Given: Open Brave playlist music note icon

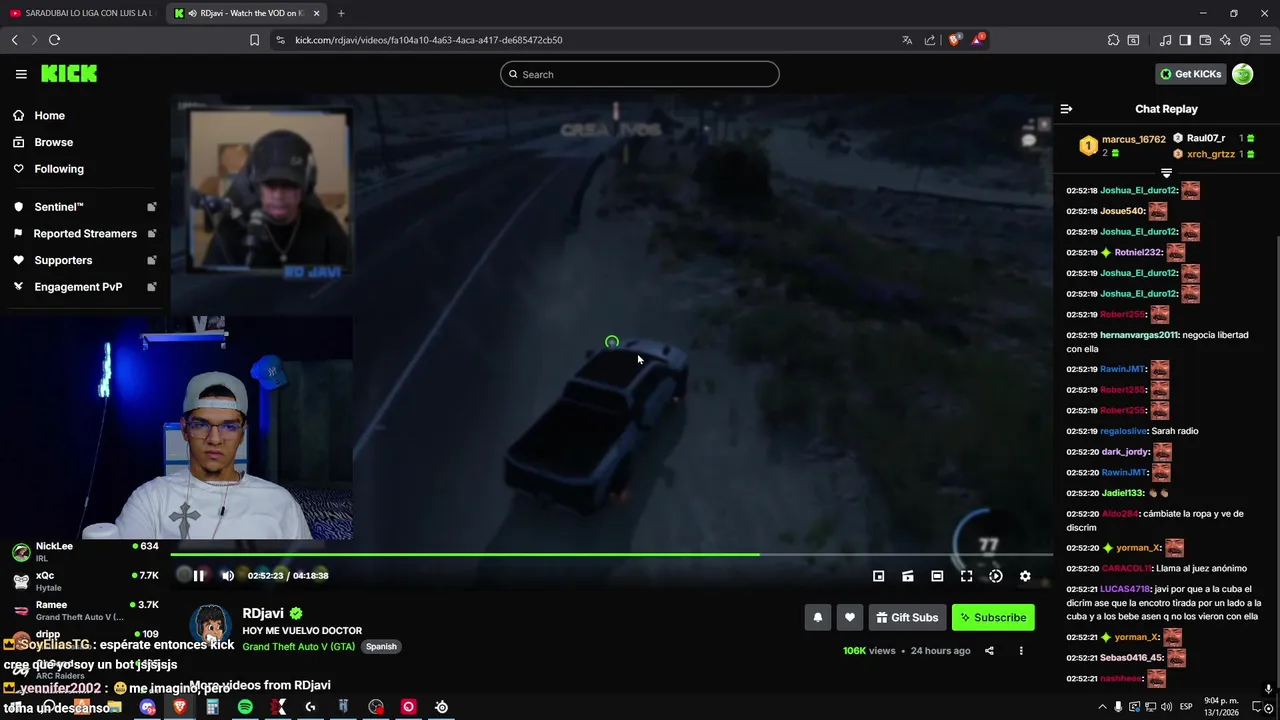Looking at the screenshot, I should click(x=1165, y=40).
